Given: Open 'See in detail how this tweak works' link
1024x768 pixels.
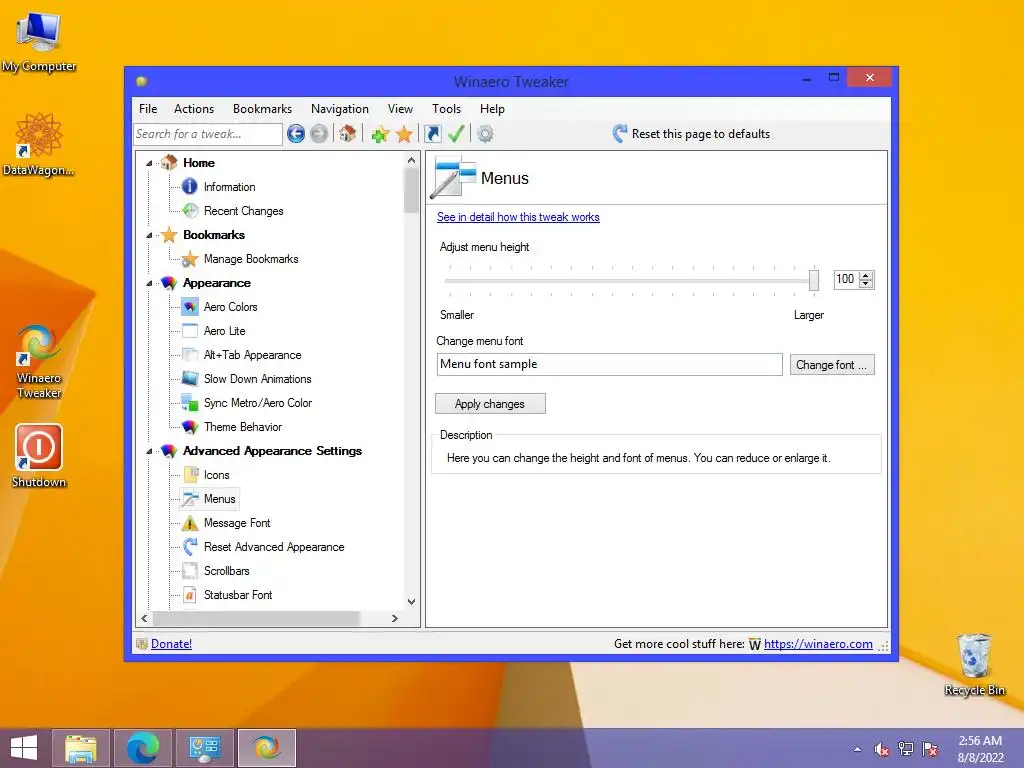Looking at the screenshot, I should 518,217.
